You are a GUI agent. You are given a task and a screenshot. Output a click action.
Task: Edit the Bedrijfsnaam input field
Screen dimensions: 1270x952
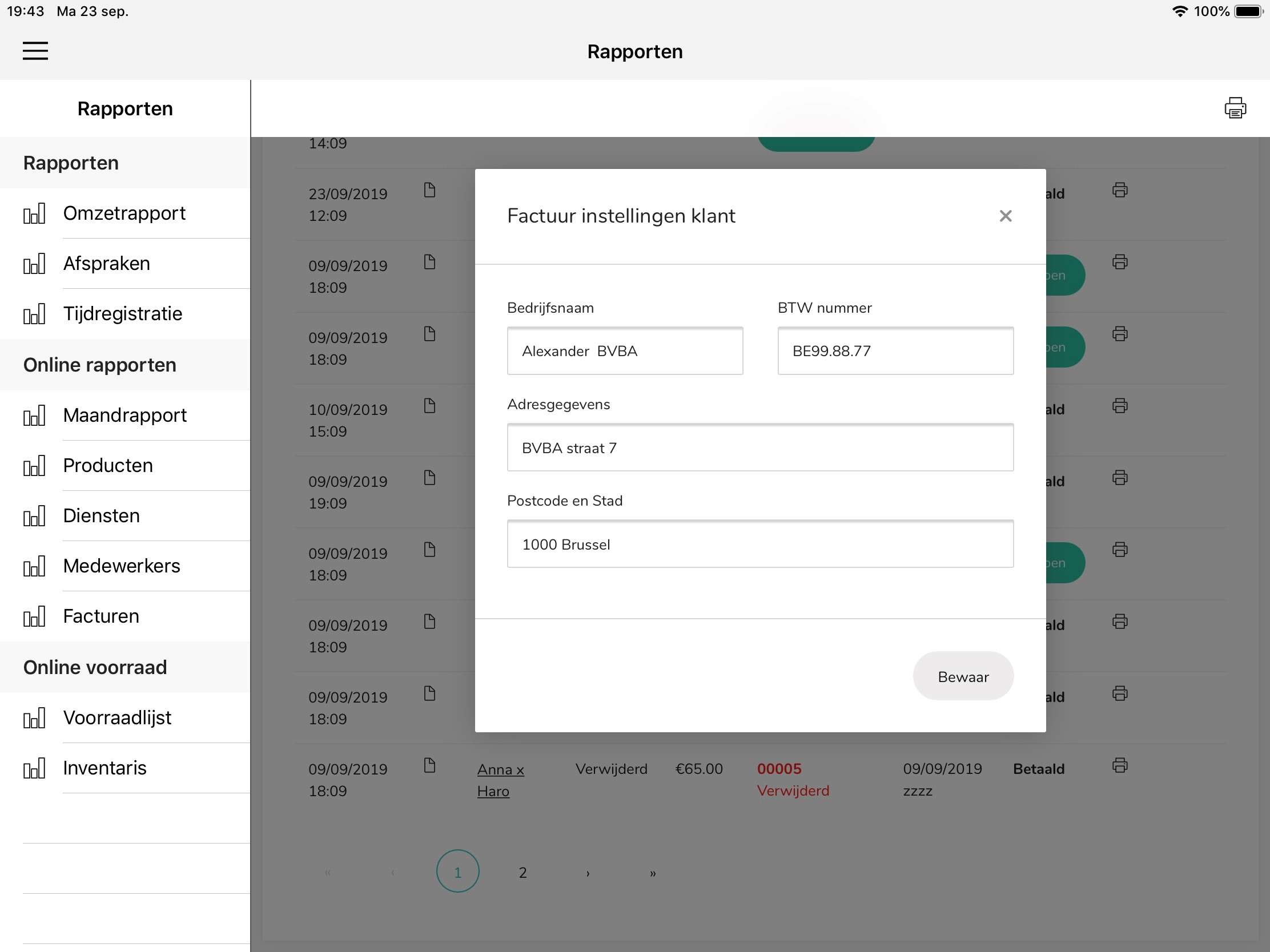click(x=625, y=351)
